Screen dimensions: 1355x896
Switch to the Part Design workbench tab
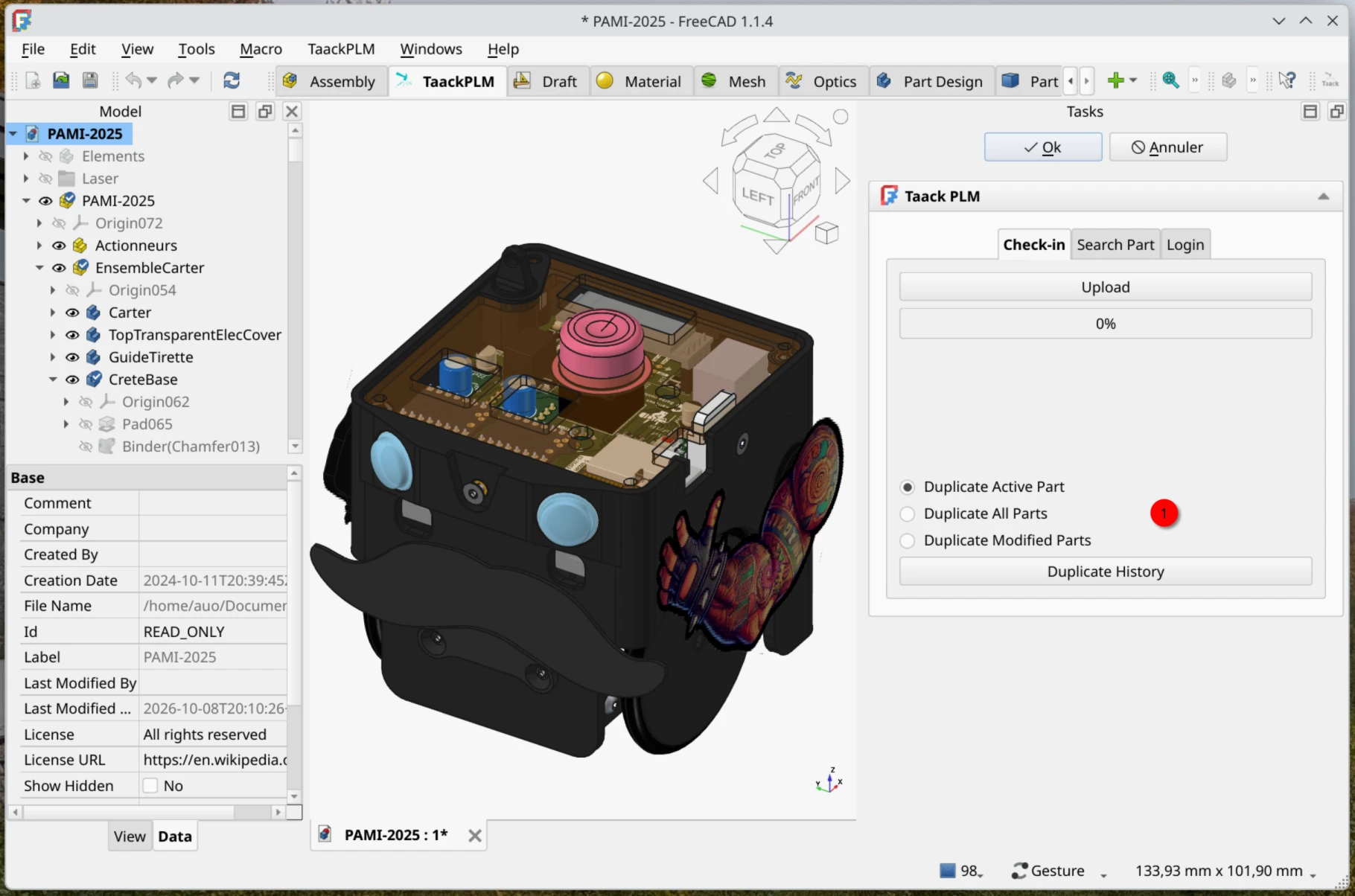tap(931, 81)
